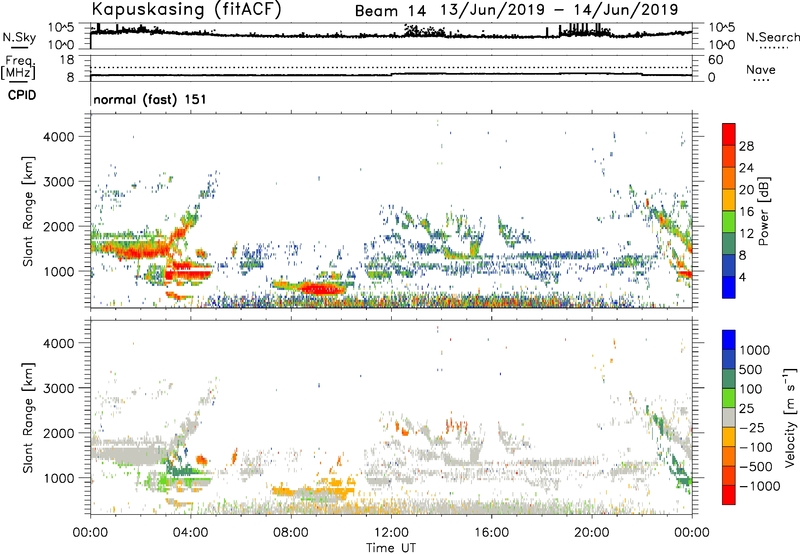800x554 pixels.
Task: Click the '20:00' time axis tick label
Action: (592, 533)
